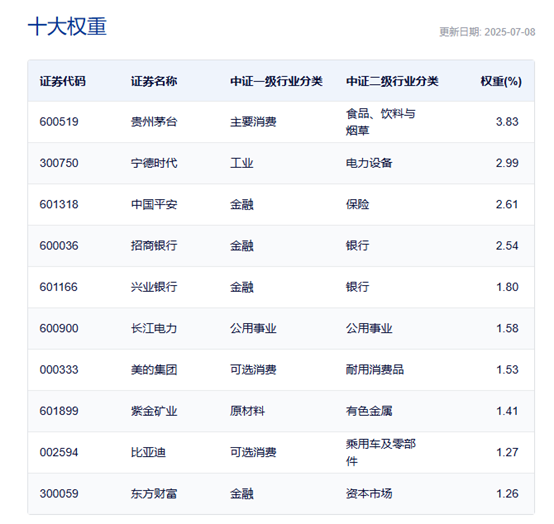Click 银行 cell in 招商银行 row
The width and height of the screenshot is (554, 524).
(x=358, y=246)
